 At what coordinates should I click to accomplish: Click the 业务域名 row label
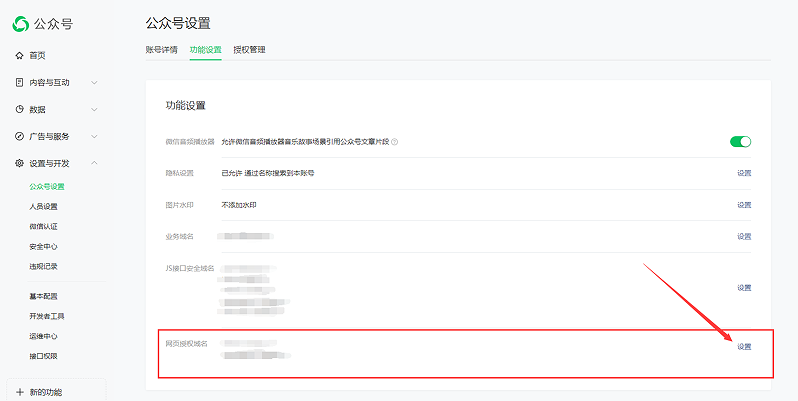180,237
